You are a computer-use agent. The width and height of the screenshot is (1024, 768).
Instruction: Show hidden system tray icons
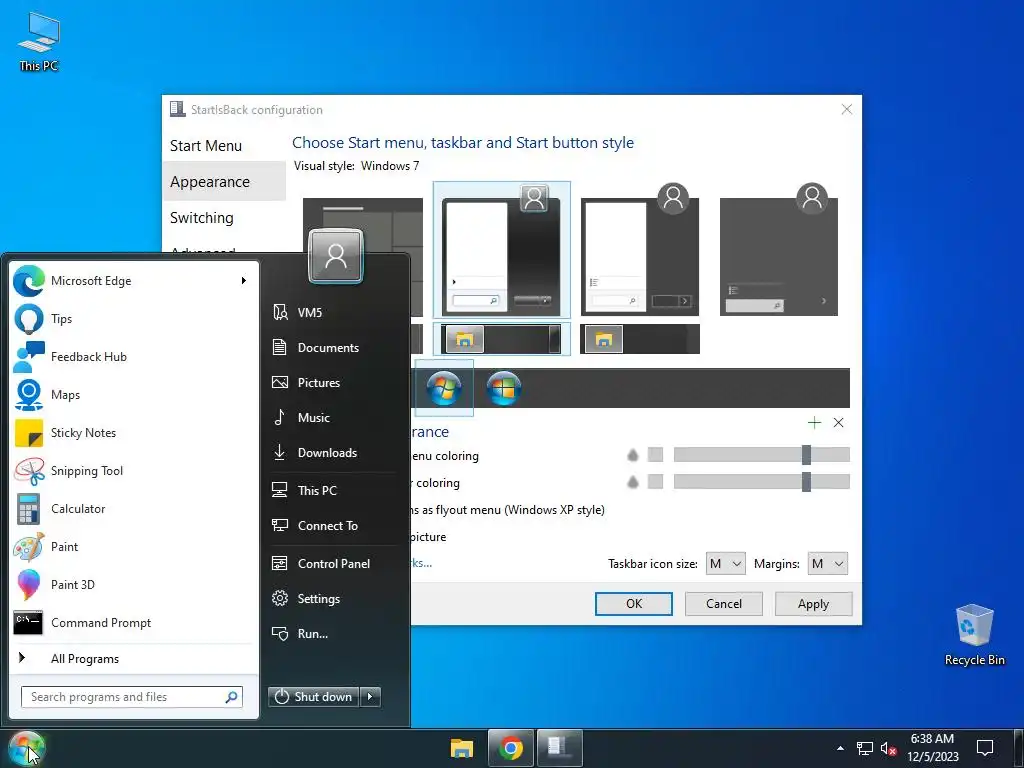(840, 748)
